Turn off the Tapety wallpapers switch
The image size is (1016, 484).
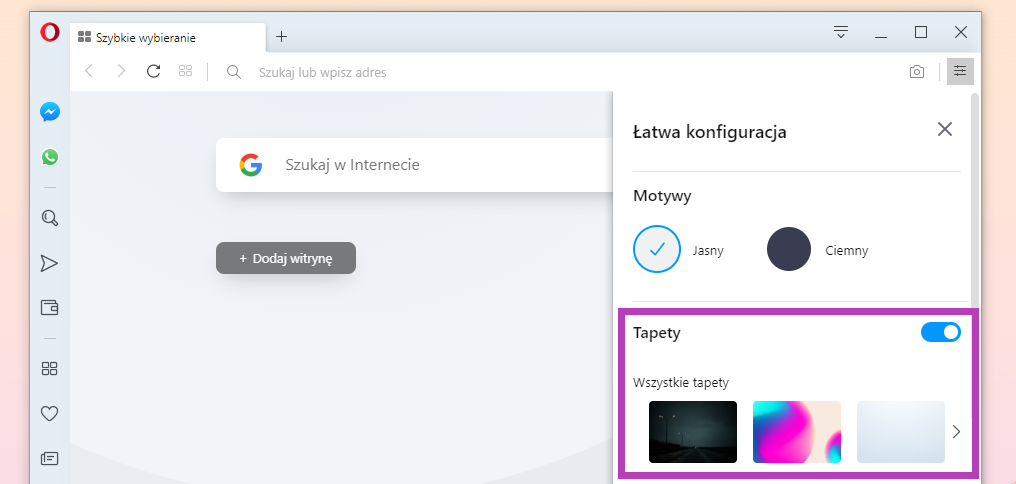941,332
